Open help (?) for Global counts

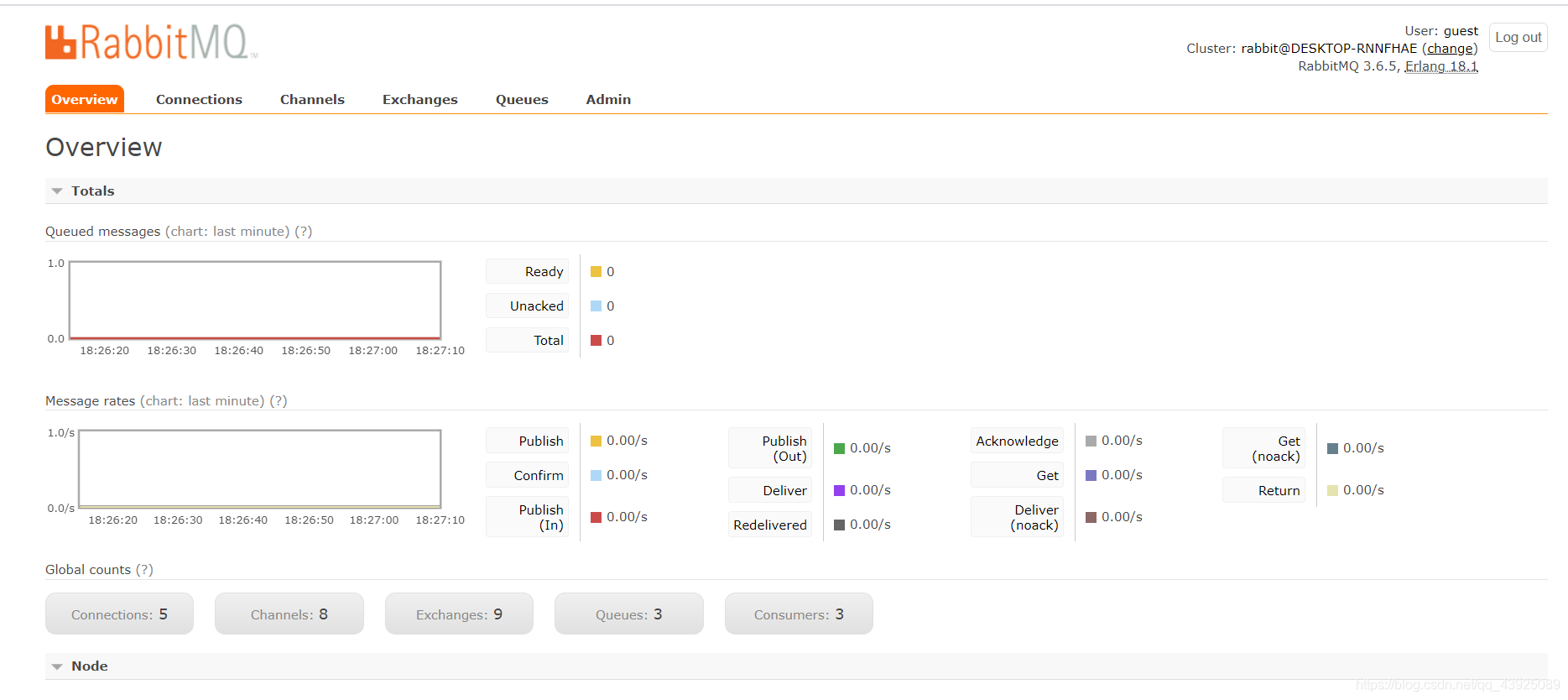(144, 570)
